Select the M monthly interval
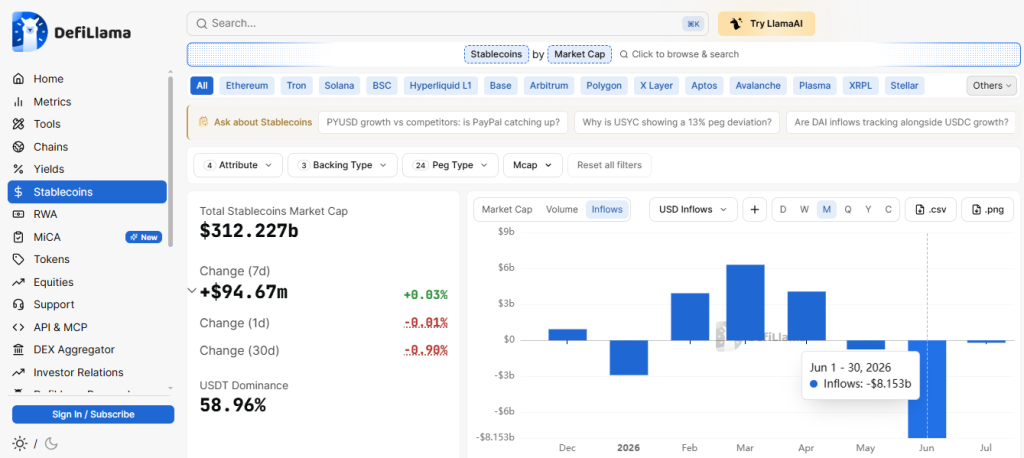The image size is (1024, 458). pyautogui.click(x=826, y=210)
